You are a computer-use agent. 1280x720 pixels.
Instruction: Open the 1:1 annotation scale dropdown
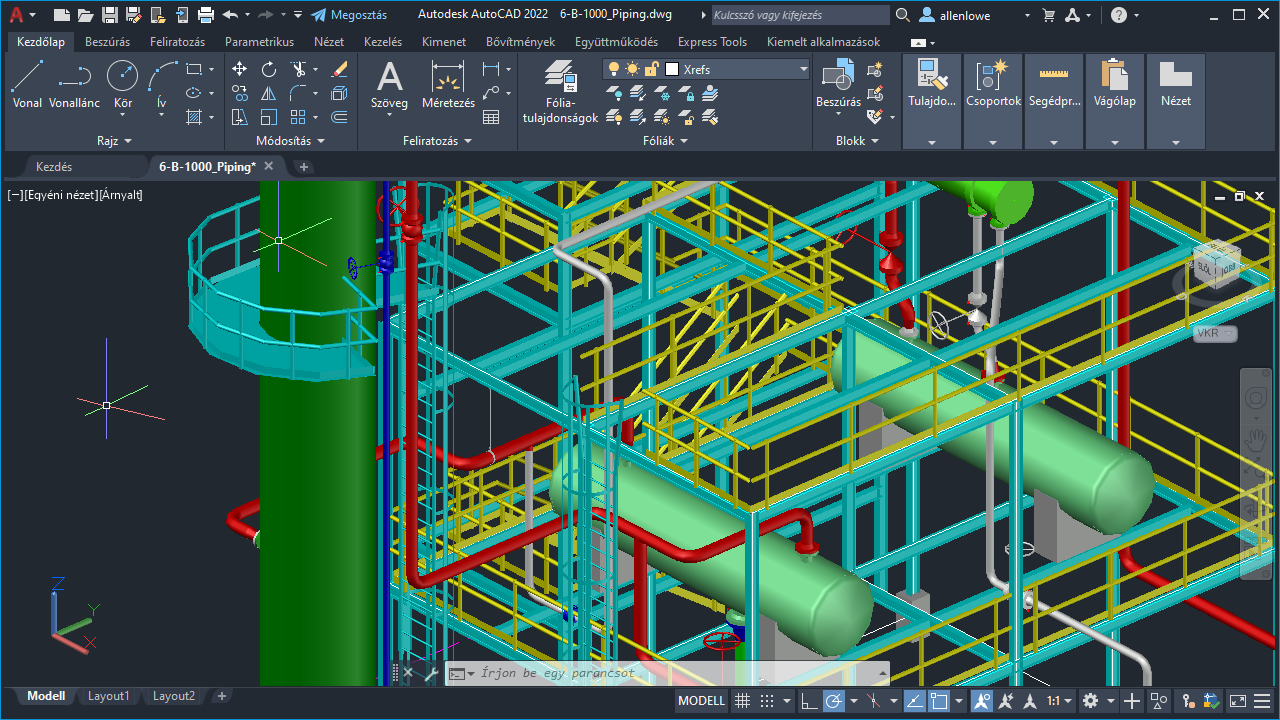1060,701
